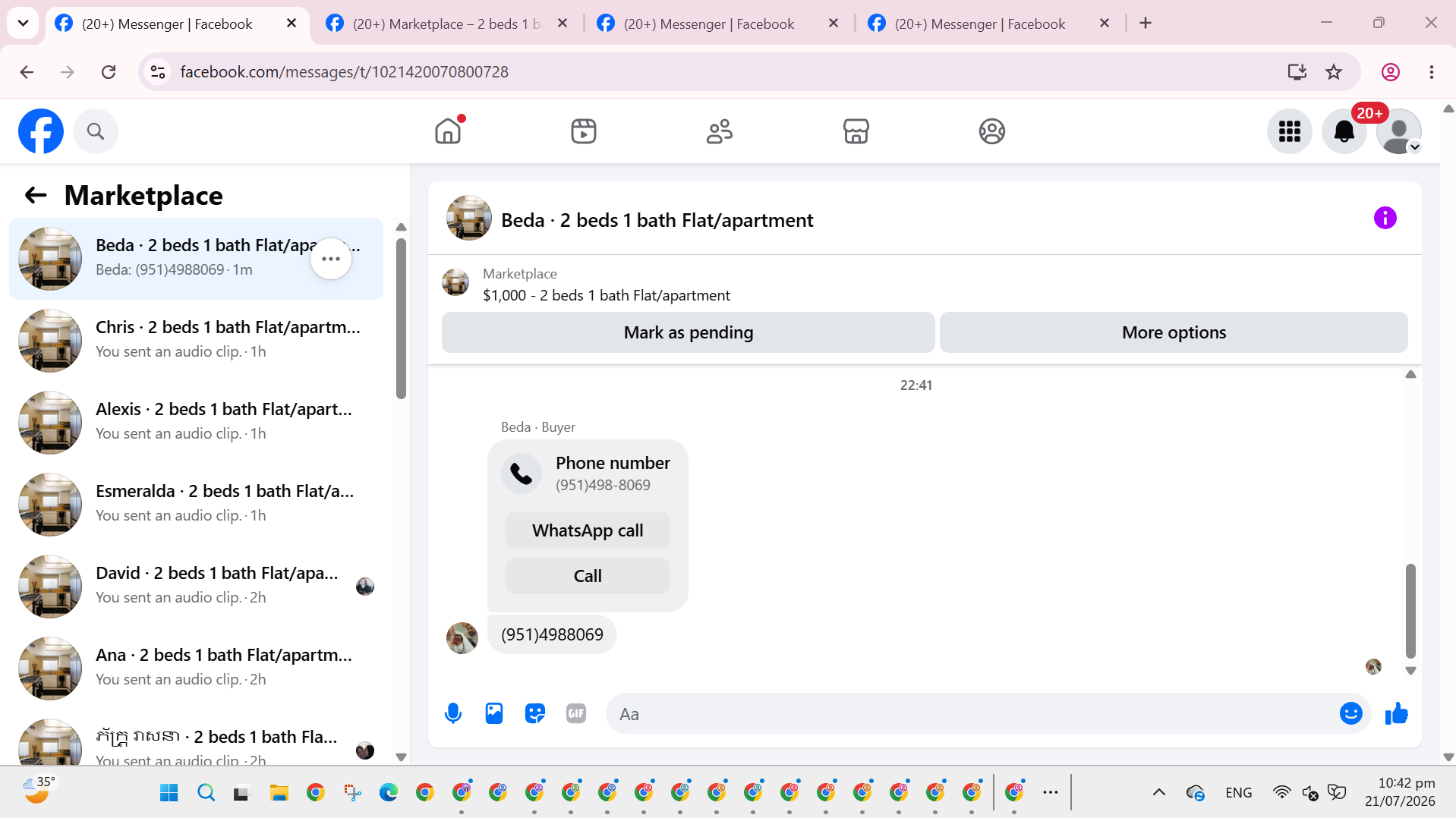Click the chat message scrollbar thumb
The image size is (1456, 818).
(x=1410, y=611)
